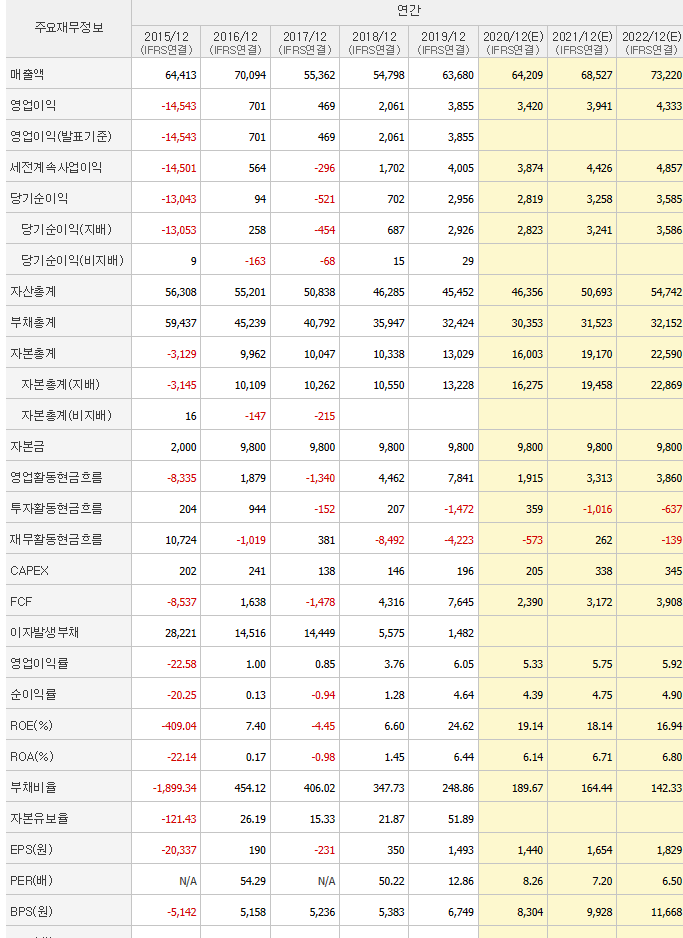The width and height of the screenshot is (683, 938).
Task: Select the 주요재무정보 header cell
Action: [x=69, y=27]
